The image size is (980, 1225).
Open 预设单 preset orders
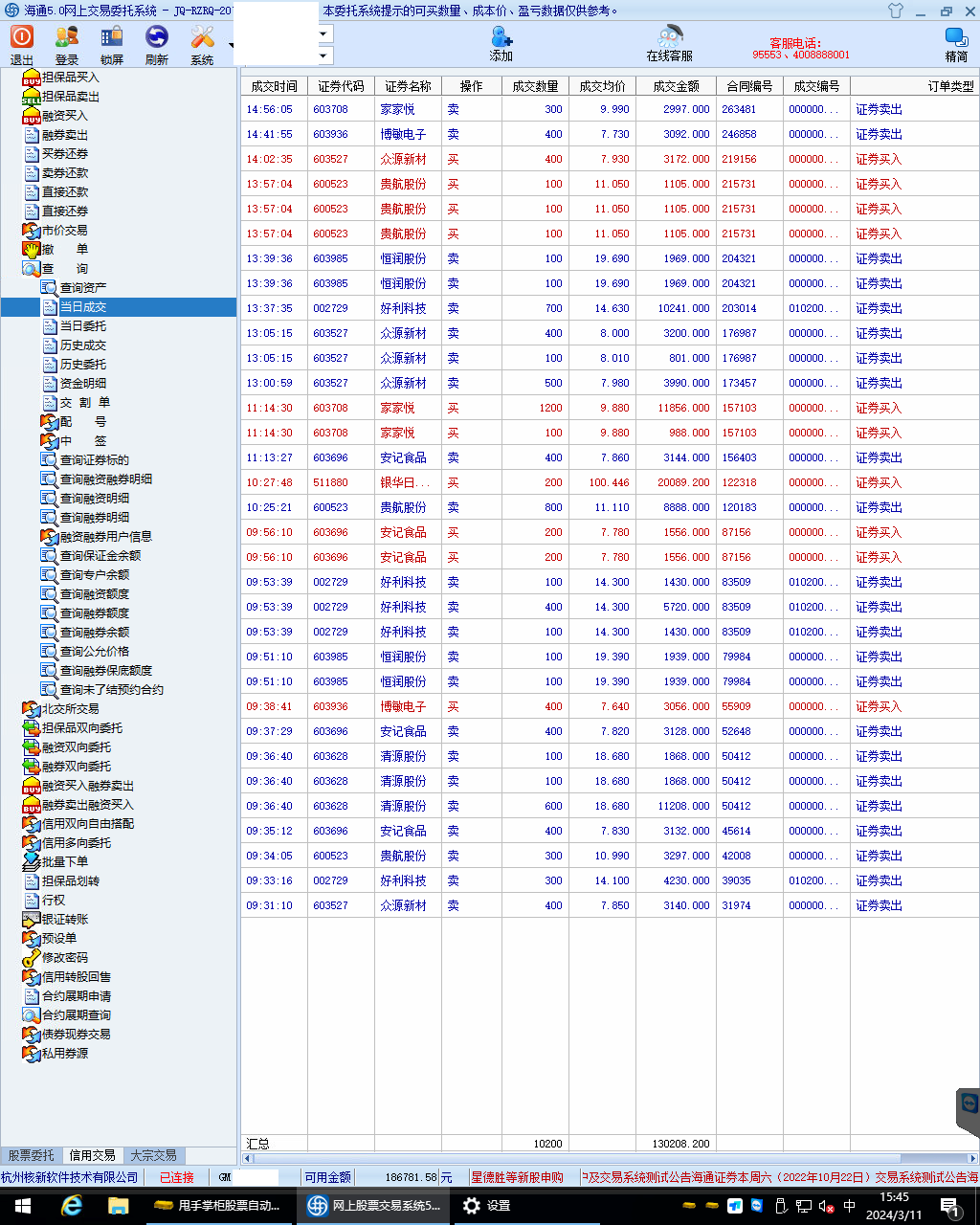click(x=58, y=938)
